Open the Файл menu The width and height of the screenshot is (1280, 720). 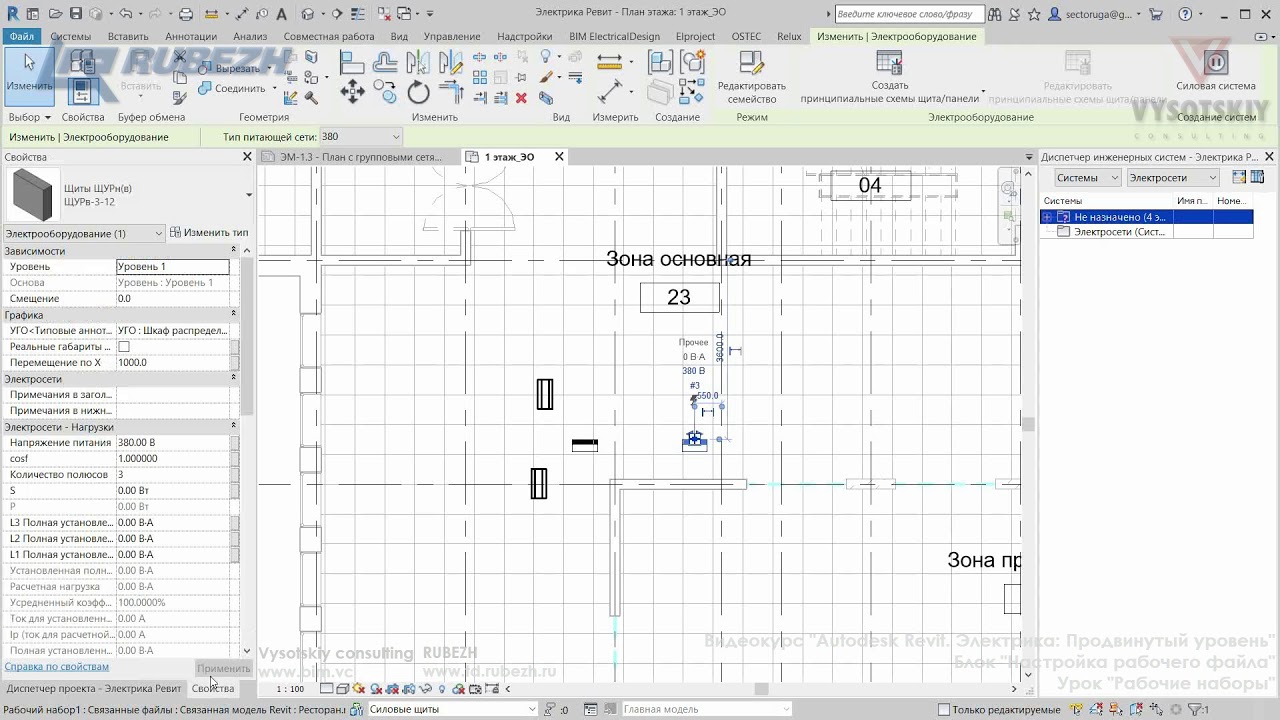(x=22, y=36)
